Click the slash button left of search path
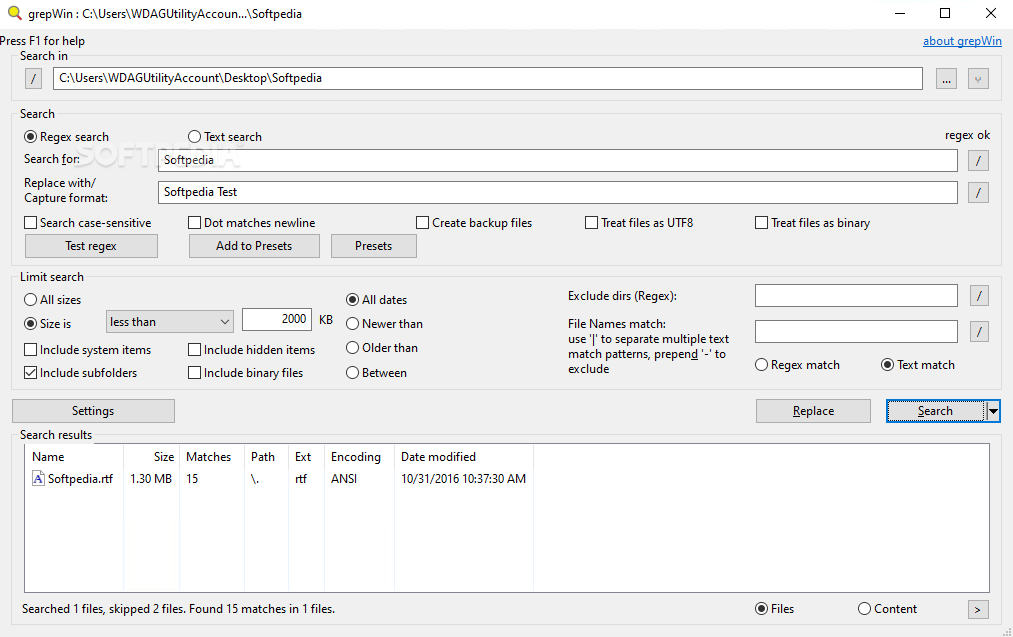Viewport: 1013px width, 637px height. click(x=33, y=79)
